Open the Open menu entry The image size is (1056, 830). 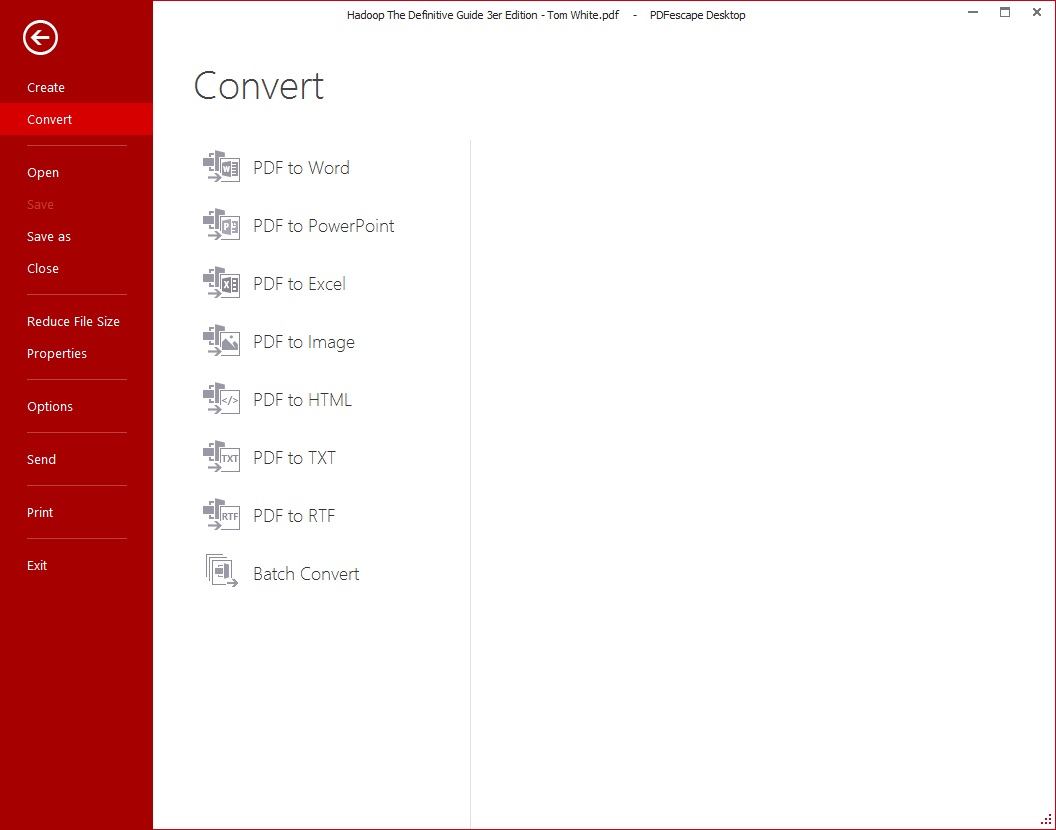click(x=76, y=172)
